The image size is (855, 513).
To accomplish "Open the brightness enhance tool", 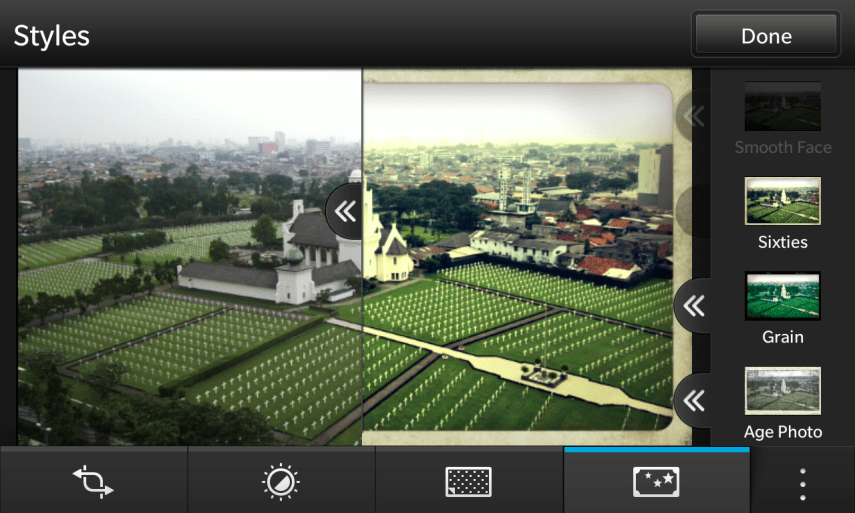I will click(x=280, y=481).
